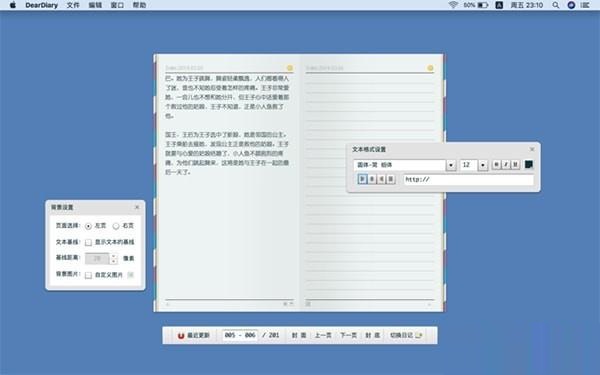Click the icon at left page bottom-right corner
The height and width of the screenshot is (375, 600).
(288, 304)
